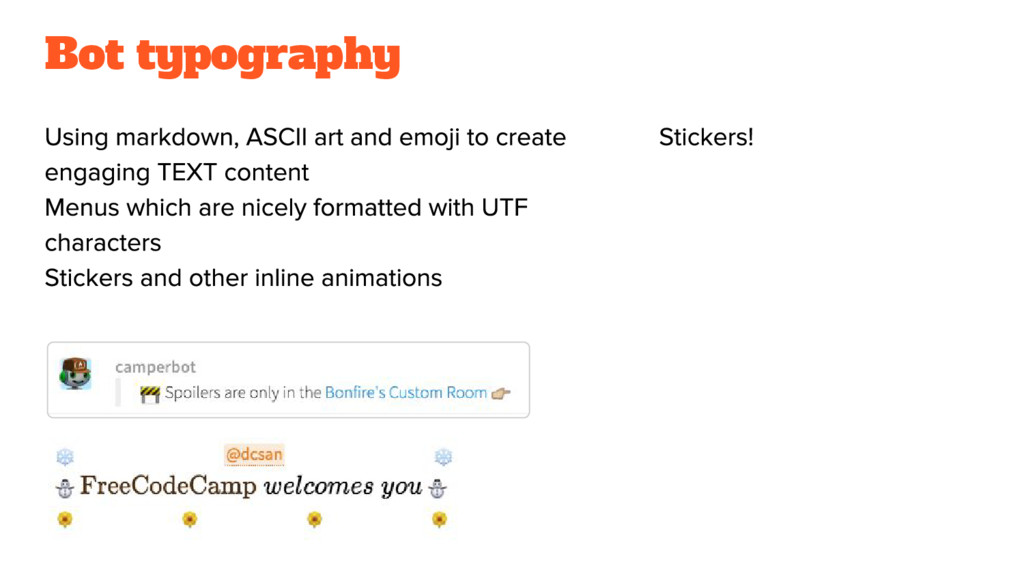Click the camperbot username

(155, 367)
